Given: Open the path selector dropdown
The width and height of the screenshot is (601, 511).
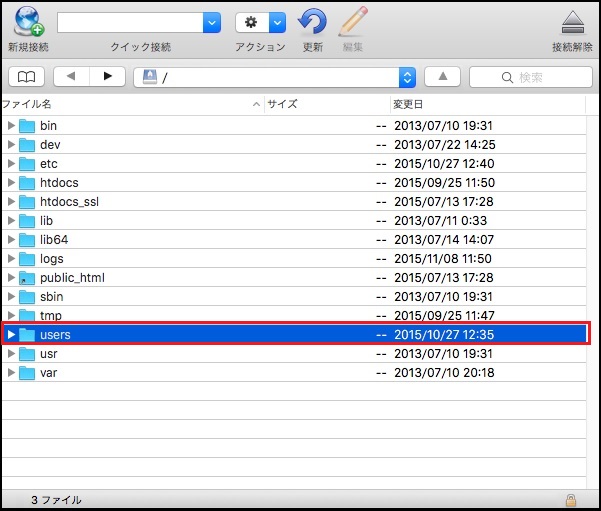Looking at the screenshot, I should click(x=407, y=77).
